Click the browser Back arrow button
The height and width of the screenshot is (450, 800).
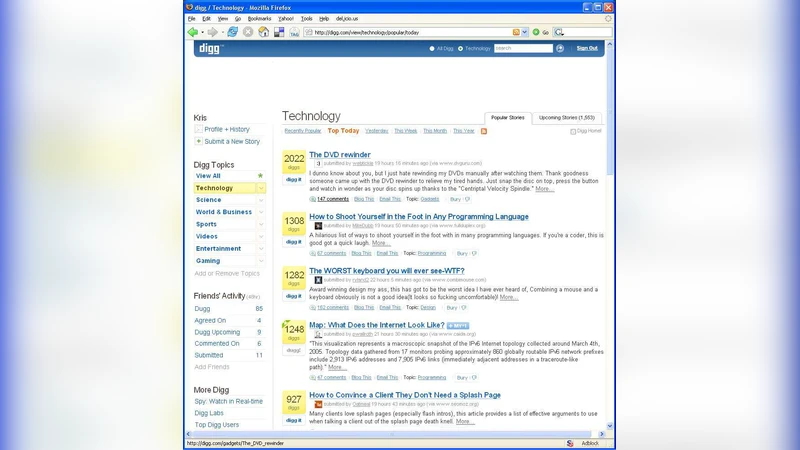point(193,32)
